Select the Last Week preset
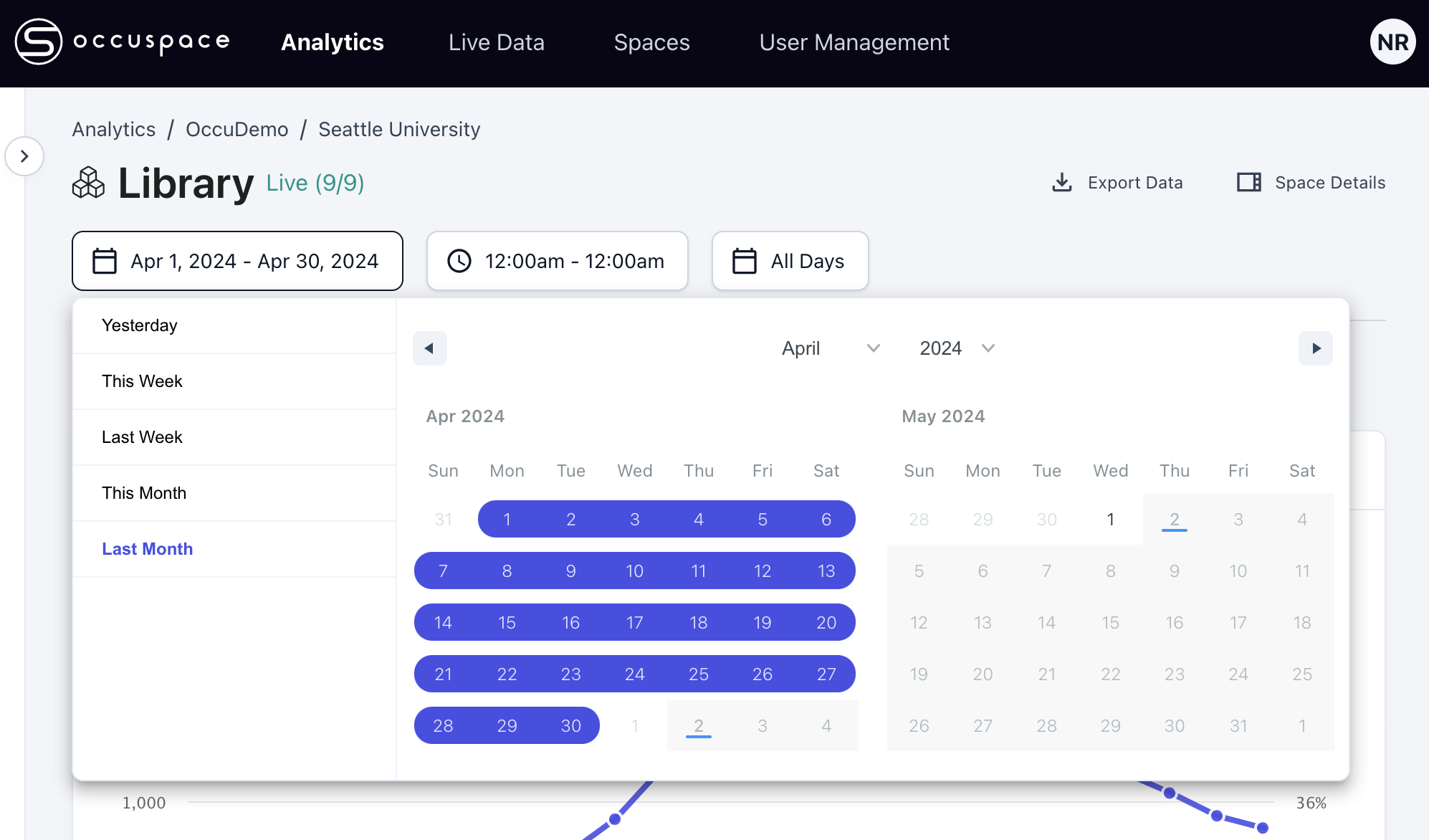Screen dimensions: 1429x840 (142, 437)
